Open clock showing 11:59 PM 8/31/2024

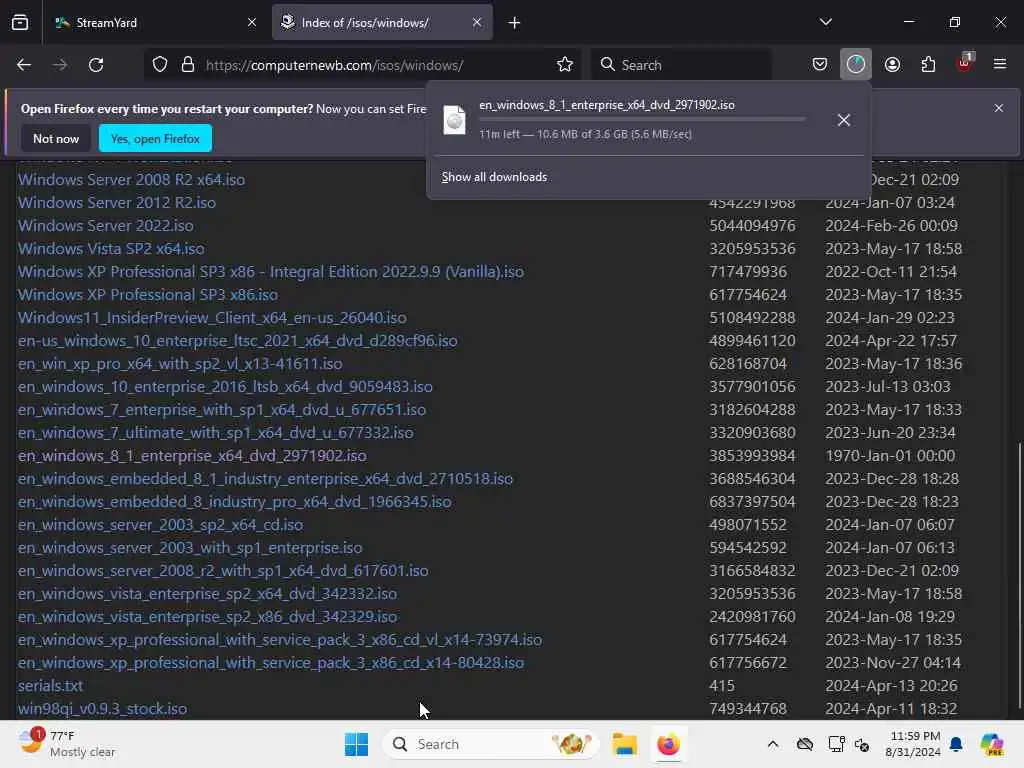[x=913, y=744]
